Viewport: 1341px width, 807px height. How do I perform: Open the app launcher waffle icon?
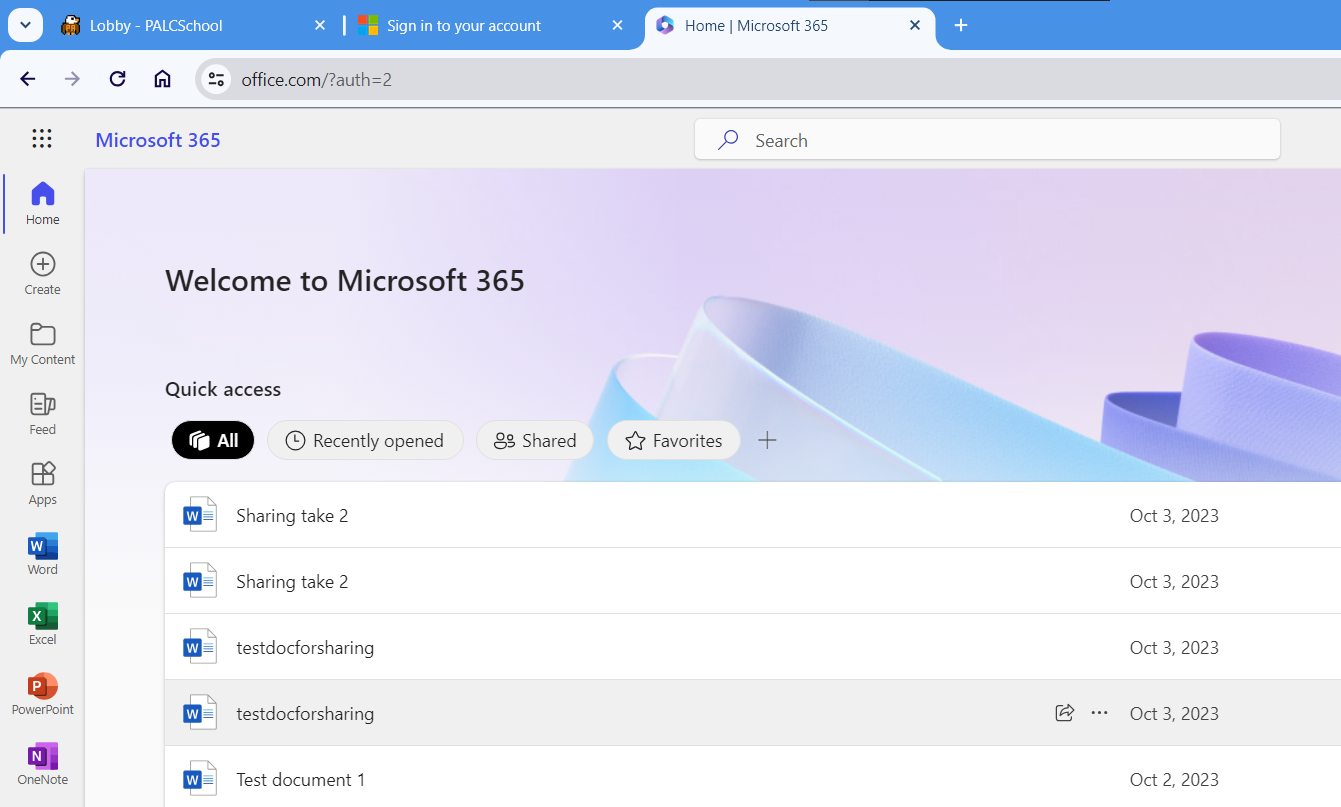42,139
